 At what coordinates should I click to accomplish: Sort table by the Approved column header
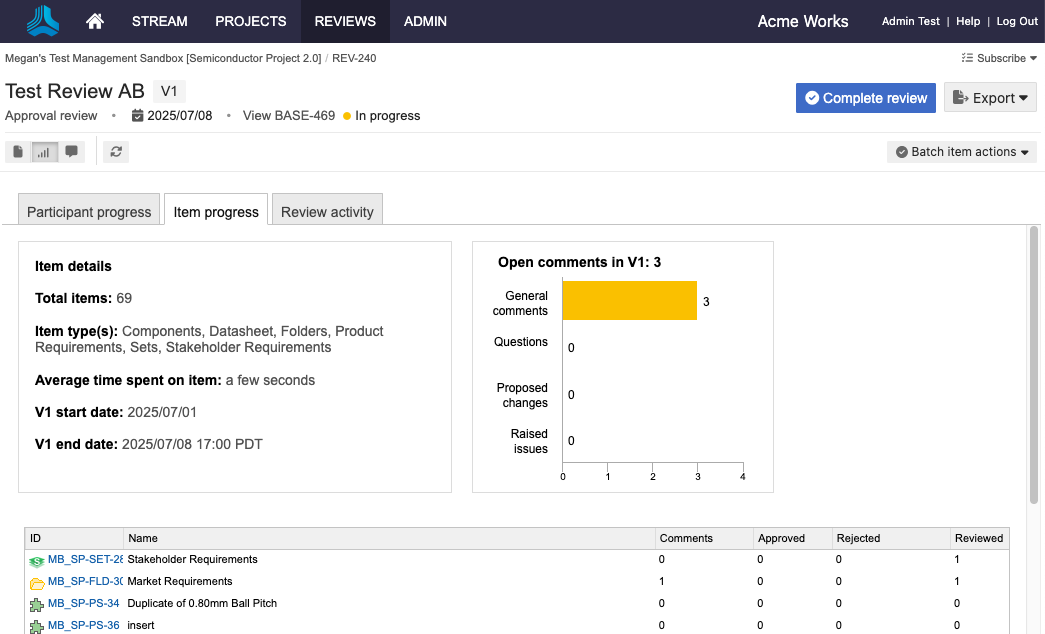point(781,538)
